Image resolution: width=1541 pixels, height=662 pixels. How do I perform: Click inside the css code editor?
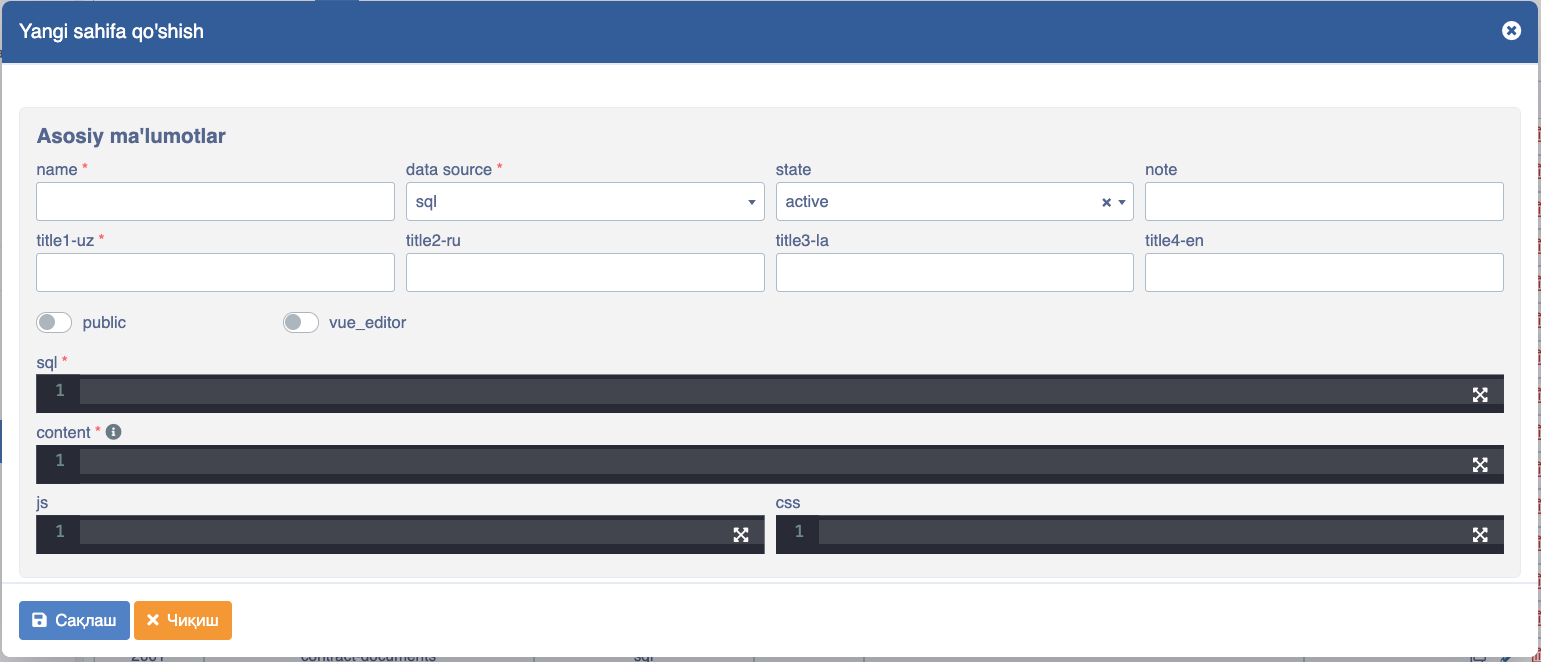coord(1140,534)
